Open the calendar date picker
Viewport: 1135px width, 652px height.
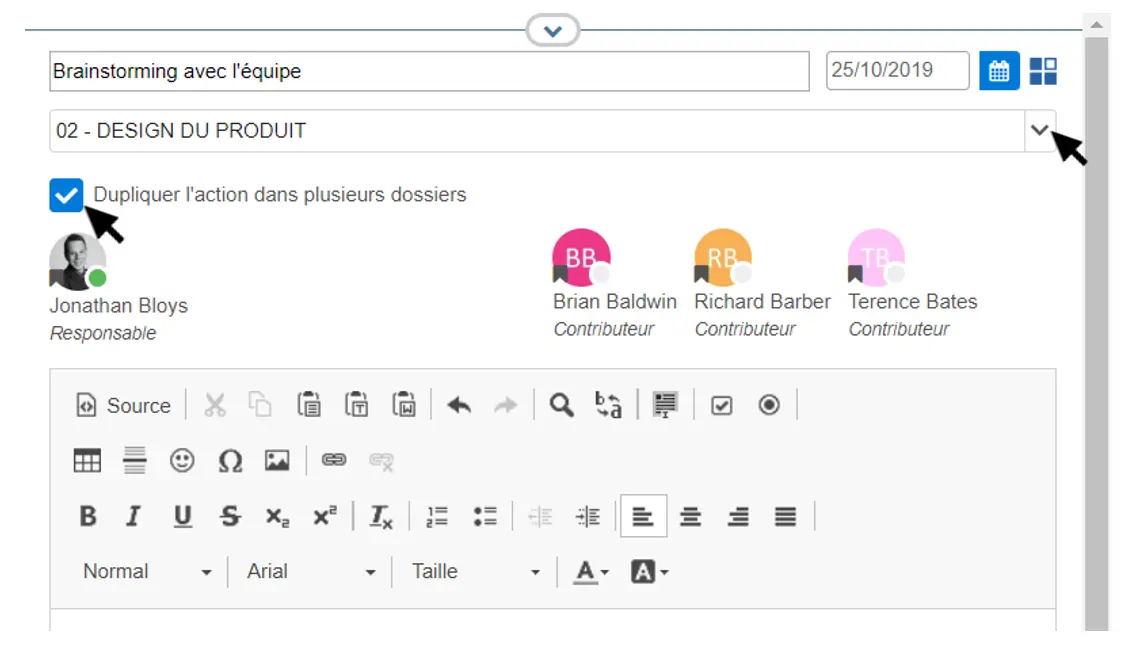999,71
